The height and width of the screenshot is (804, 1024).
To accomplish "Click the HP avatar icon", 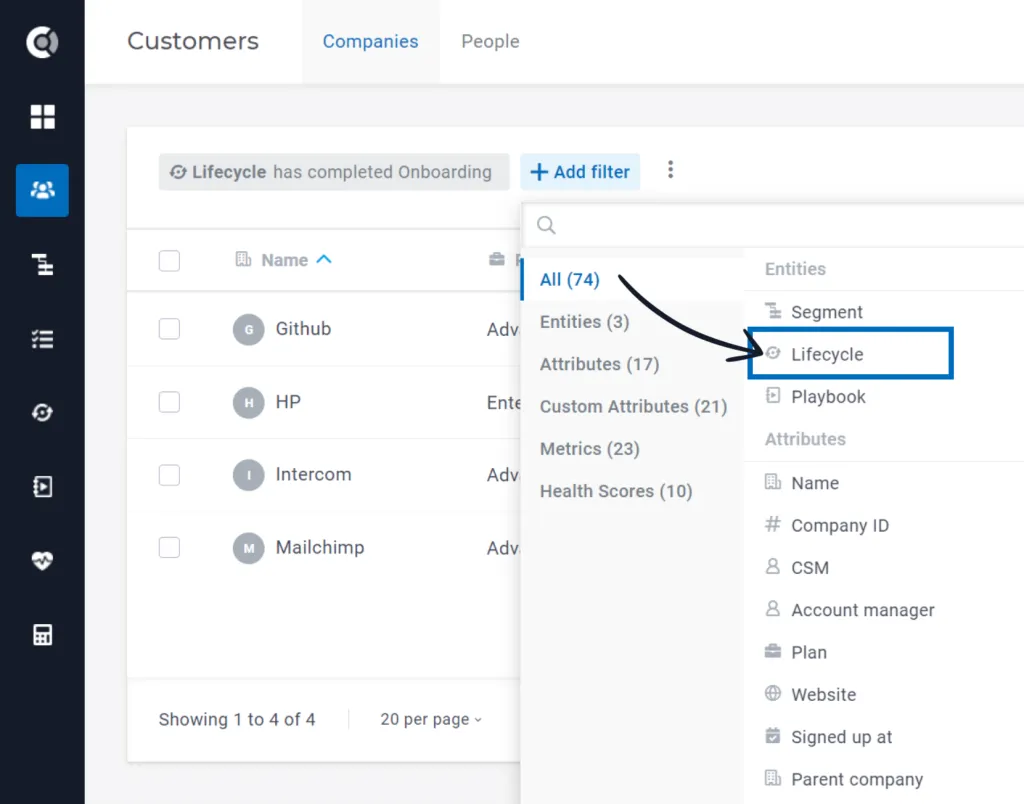I will tap(248, 402).
